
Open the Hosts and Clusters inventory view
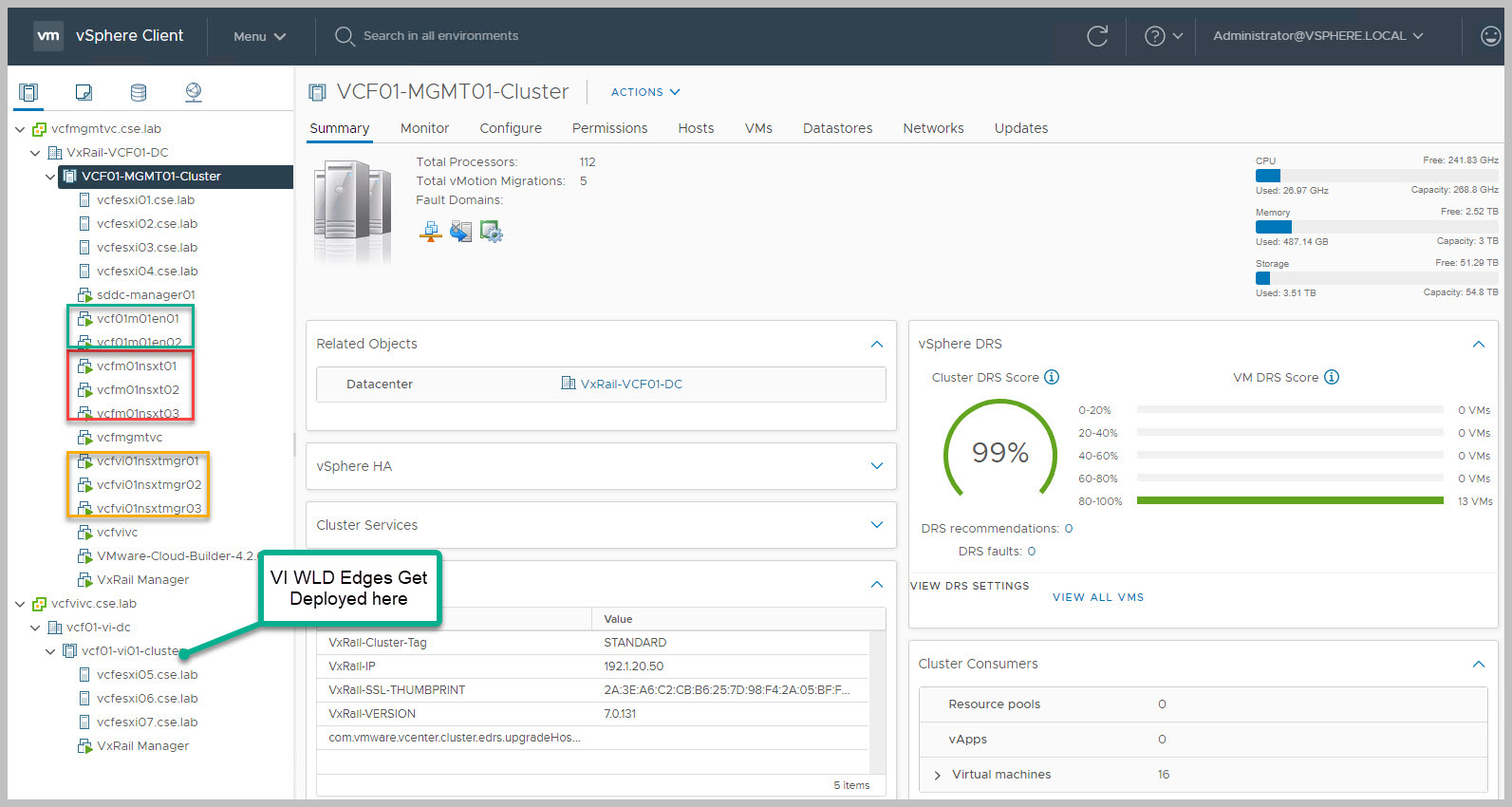28,92
